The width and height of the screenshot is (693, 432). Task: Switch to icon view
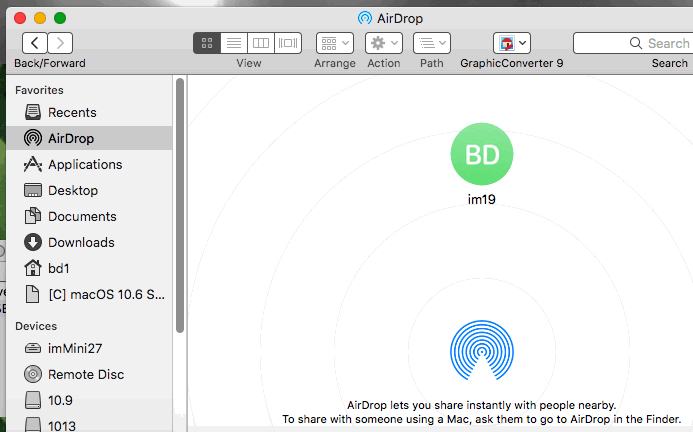tap(207, 43)
